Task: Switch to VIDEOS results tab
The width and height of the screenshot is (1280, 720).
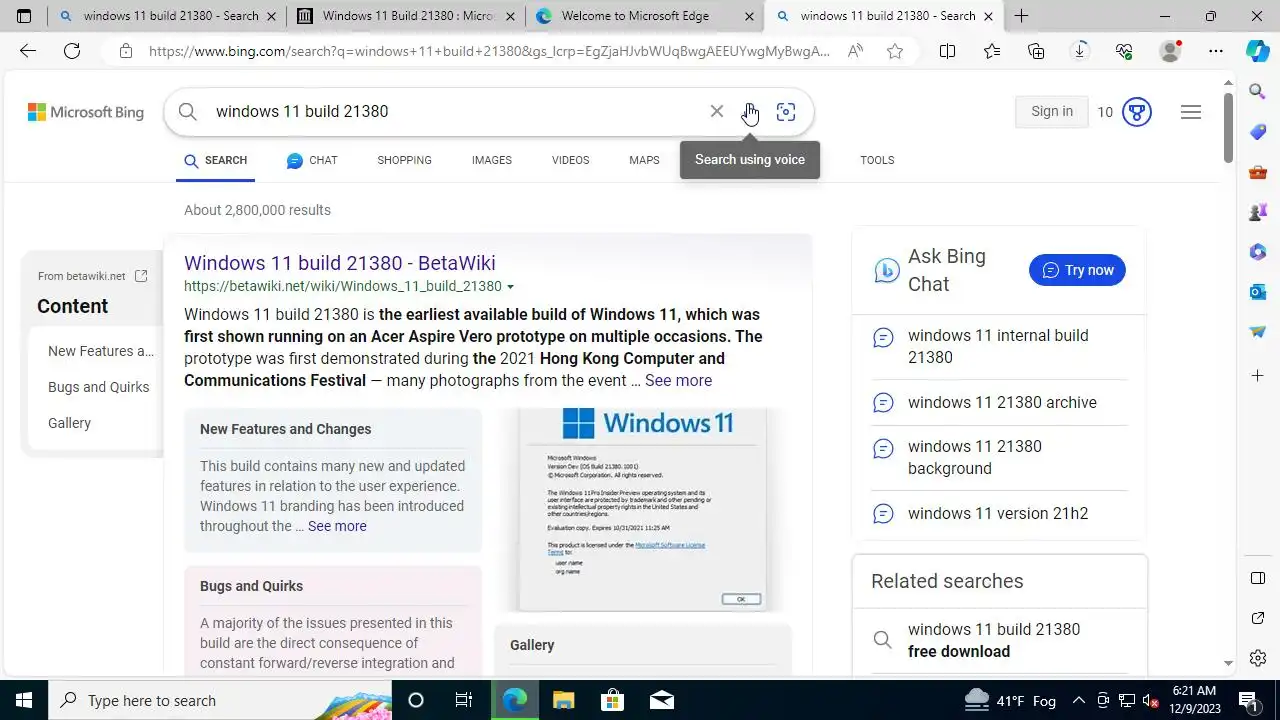Action: [x=570, y=160]
